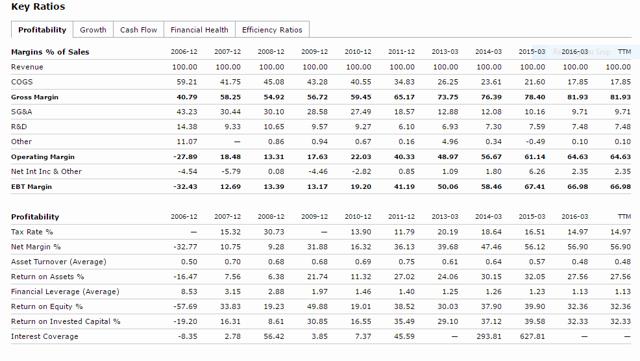Click the Key Ratios heading
Viewport: 640px width, 361px height.
click(38, 7)
